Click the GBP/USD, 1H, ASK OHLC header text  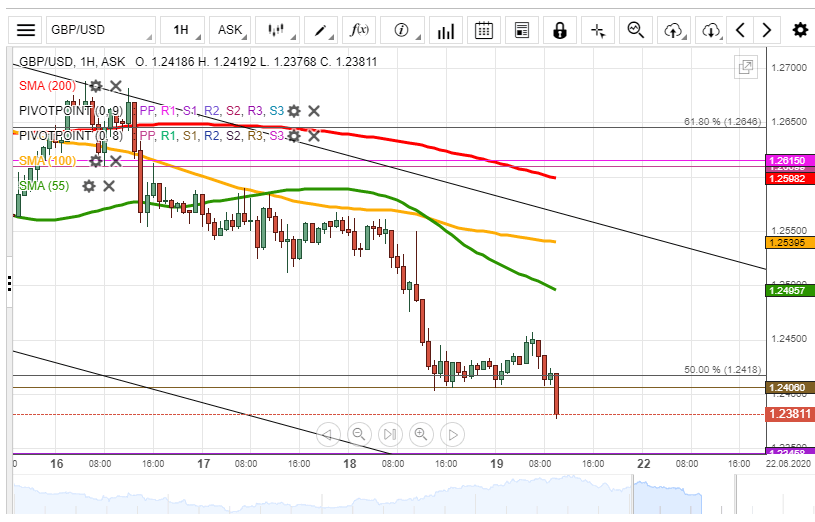198,62
